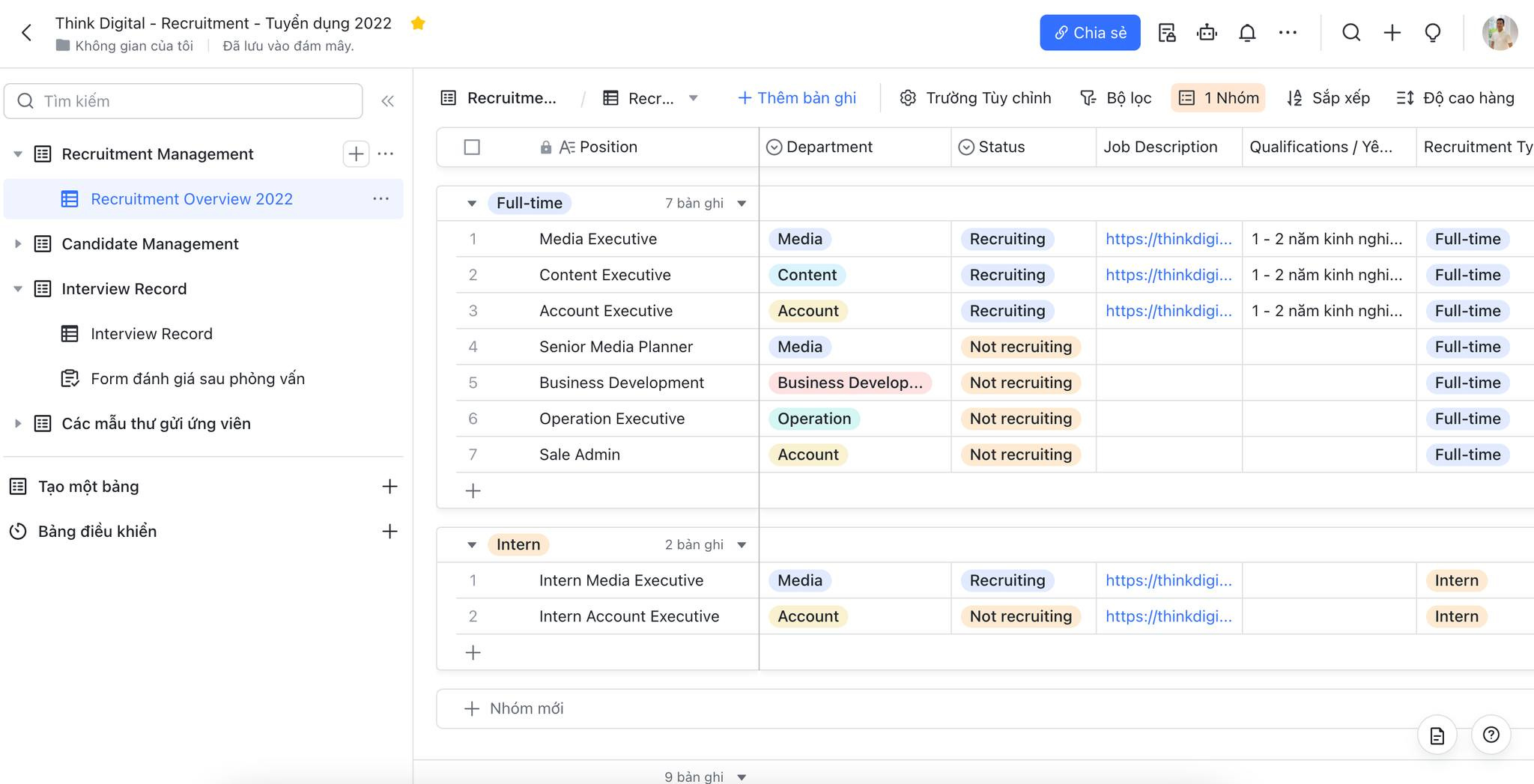The height and width of the screenshot is (784, 1534).
Task: Toggle the select-all checkbox in header
Action: (x=472, y=147)
